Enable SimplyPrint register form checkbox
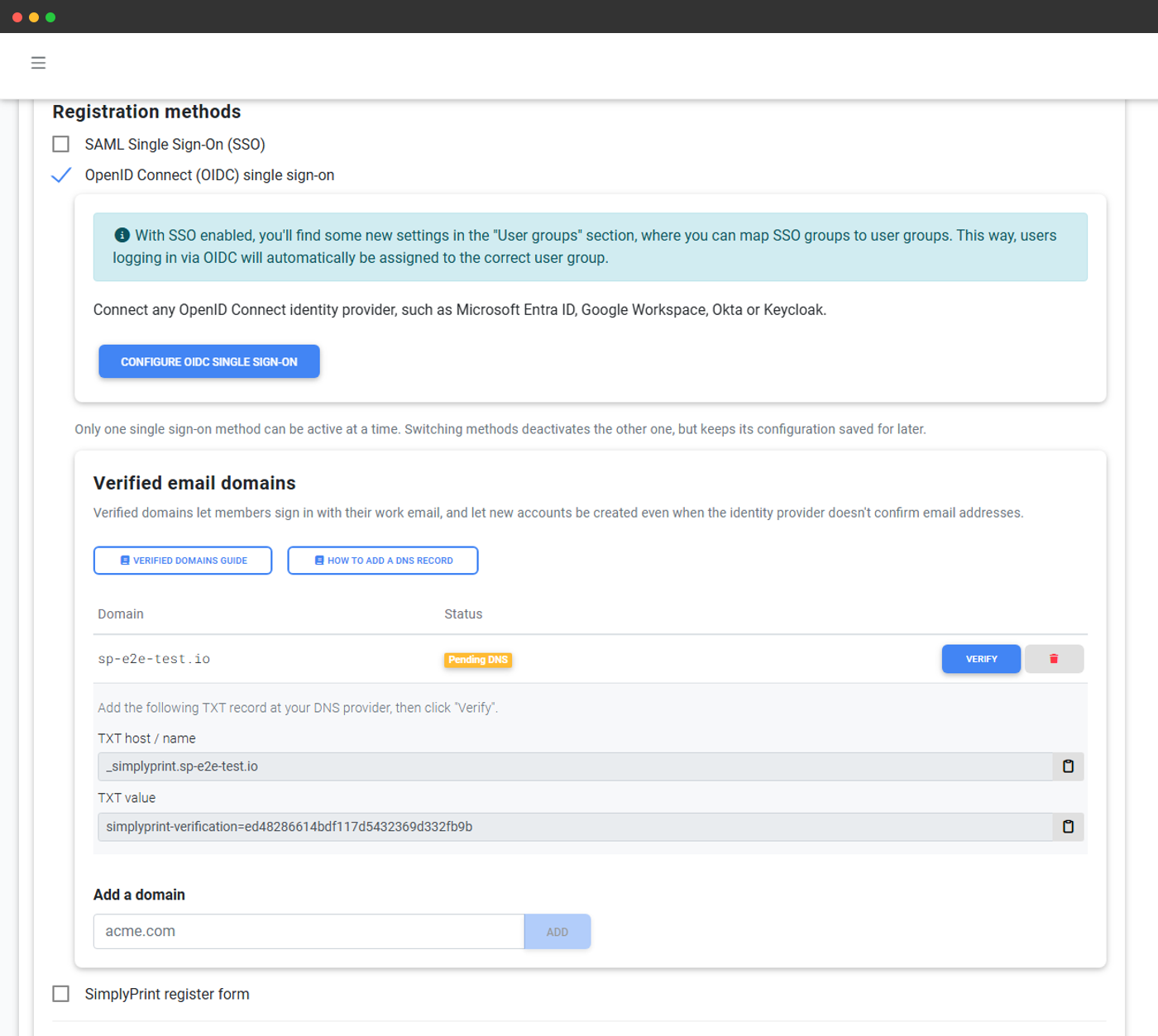Screen dimensions: 1158x1036 (61, 994)
